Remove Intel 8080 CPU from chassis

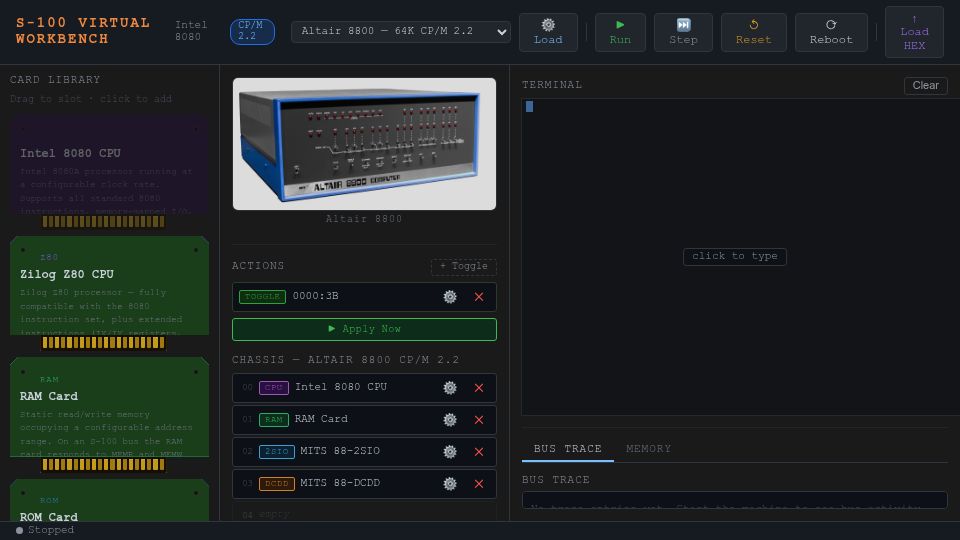click(479, 388)
